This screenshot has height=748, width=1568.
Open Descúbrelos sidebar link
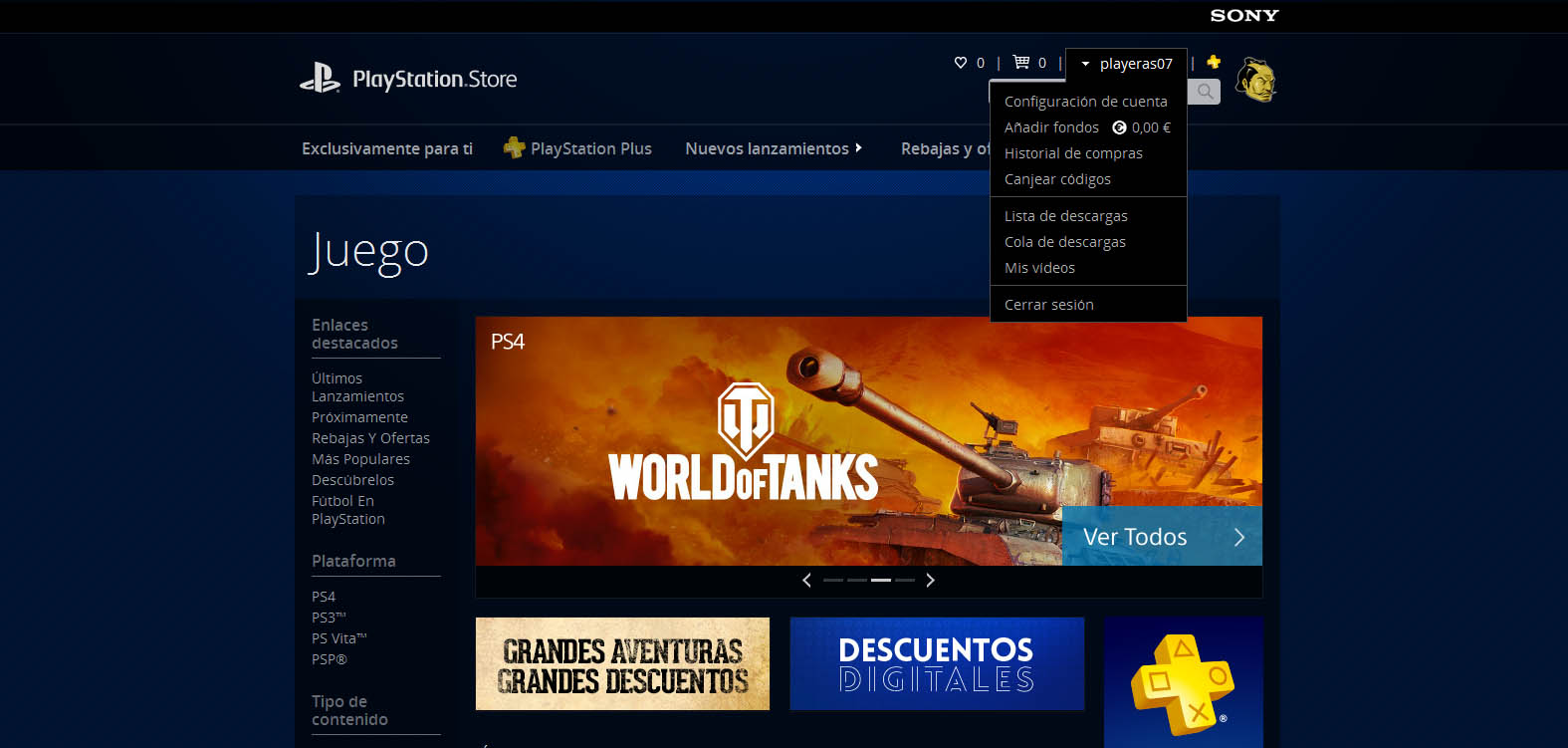point(352,480)
